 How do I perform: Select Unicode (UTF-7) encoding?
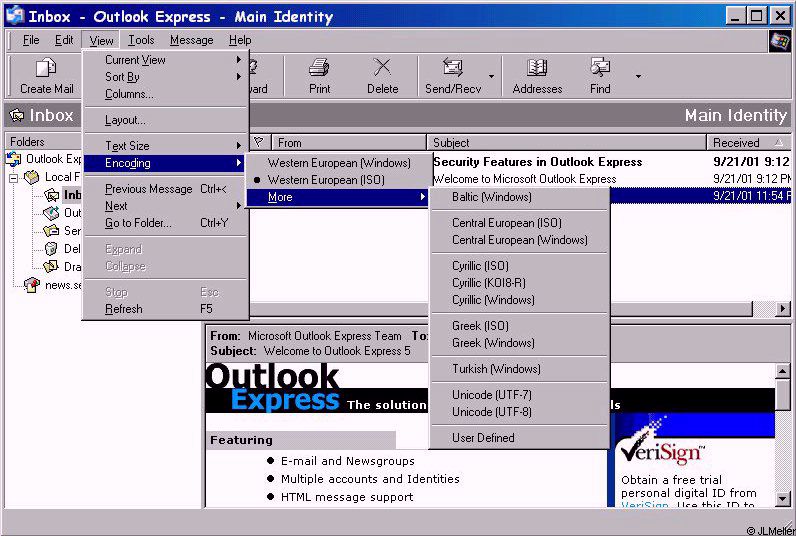pos(519,395)
